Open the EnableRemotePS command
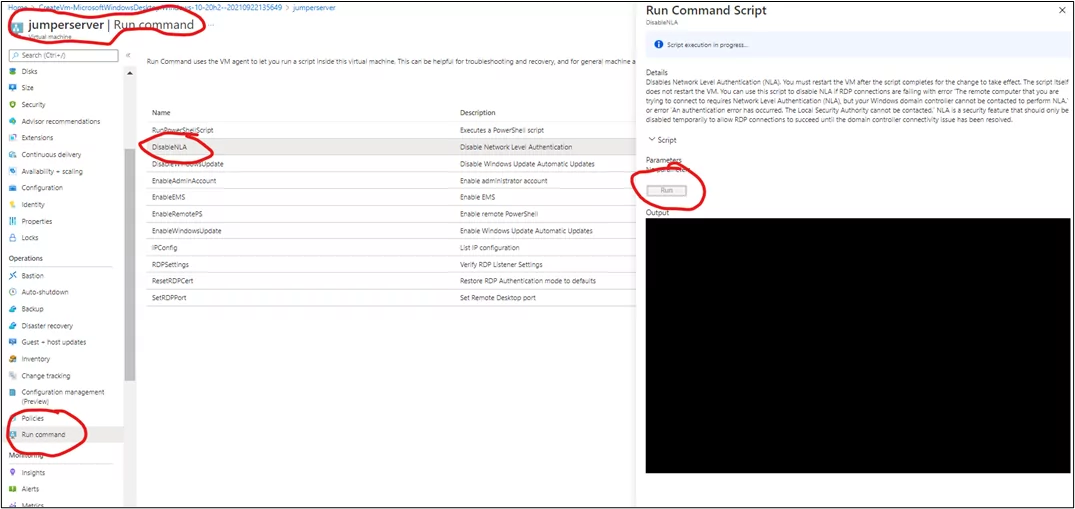 point(177,214)
